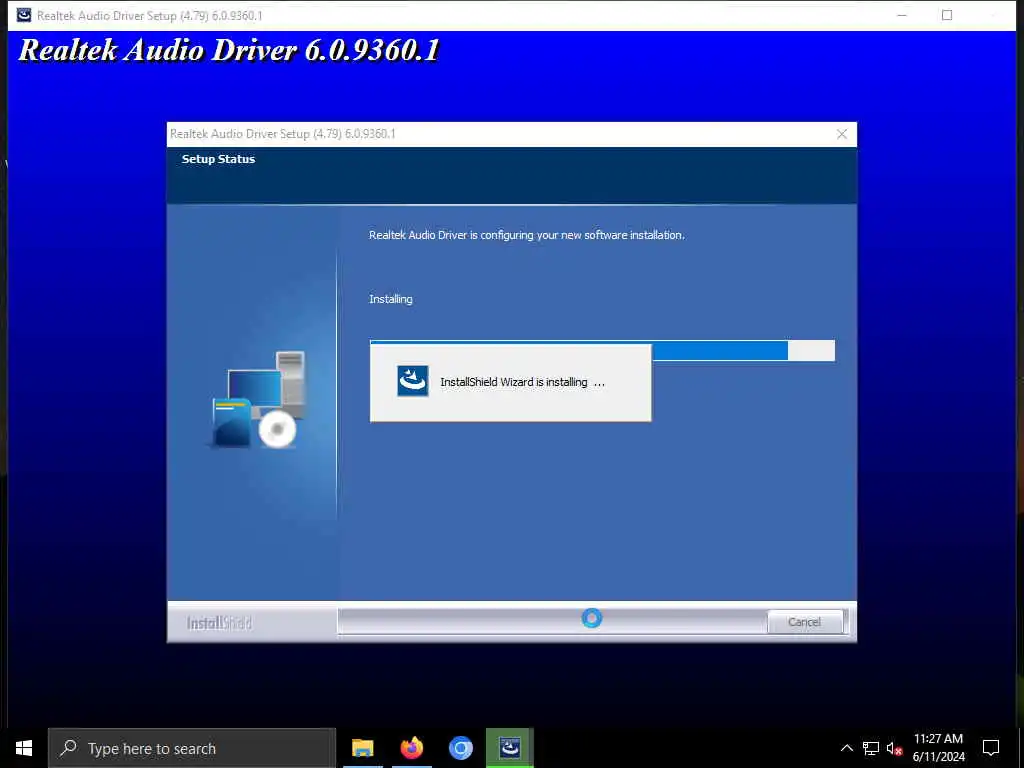Click the computer and disc setup graphic

tap(259, 400)
